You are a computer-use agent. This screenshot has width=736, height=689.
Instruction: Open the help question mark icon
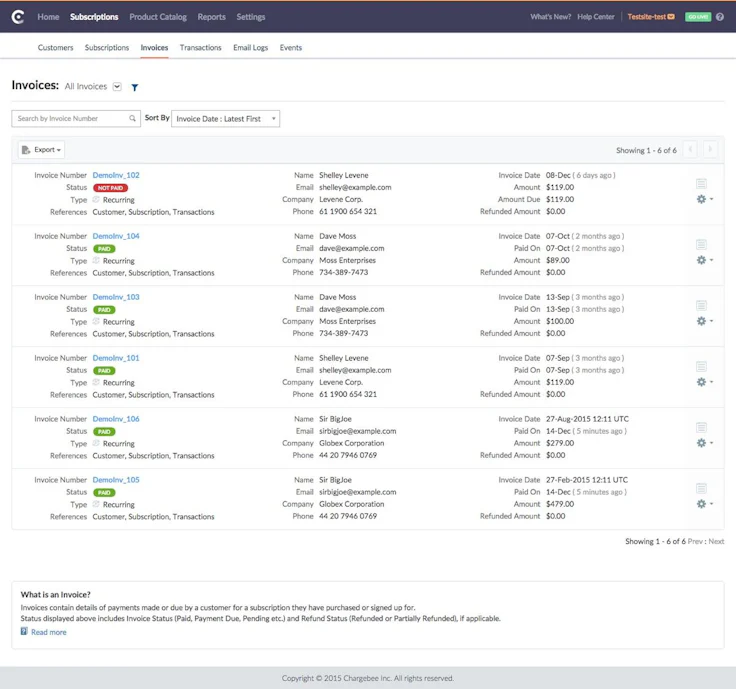click(x=719, y=17)
